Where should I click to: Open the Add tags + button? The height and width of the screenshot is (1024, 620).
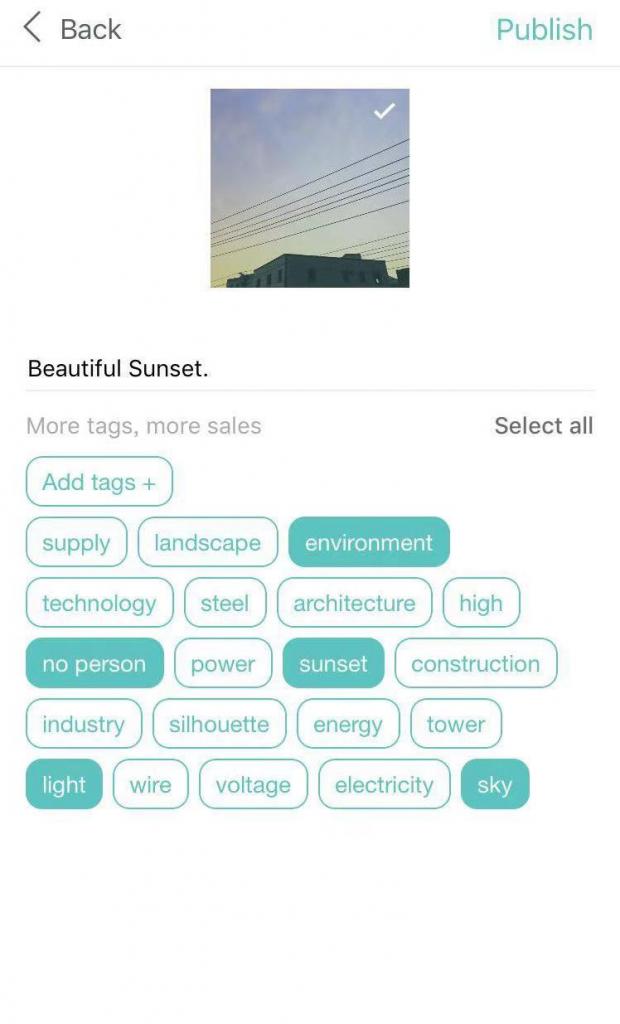click(x=99, y=482)
